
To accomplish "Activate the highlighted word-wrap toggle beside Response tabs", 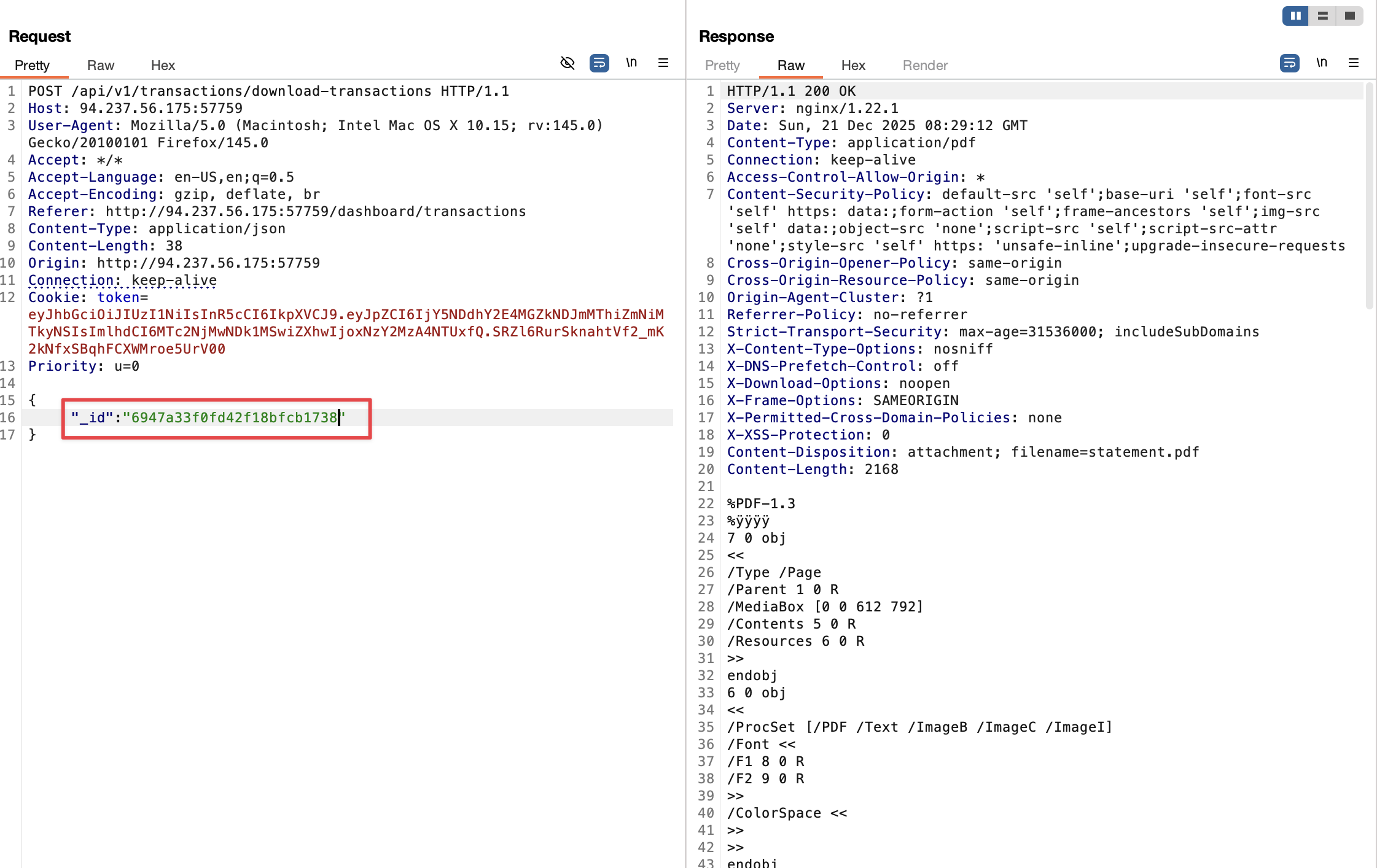I will (x=1290, y=63).
